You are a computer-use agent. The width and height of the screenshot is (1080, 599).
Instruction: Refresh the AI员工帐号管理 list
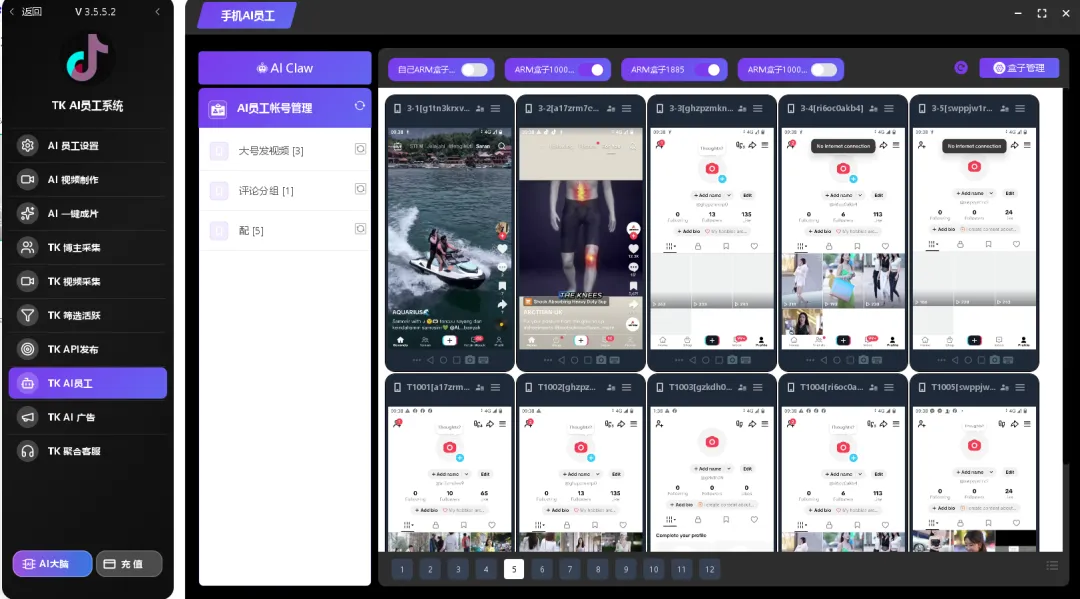coord(360,106)
